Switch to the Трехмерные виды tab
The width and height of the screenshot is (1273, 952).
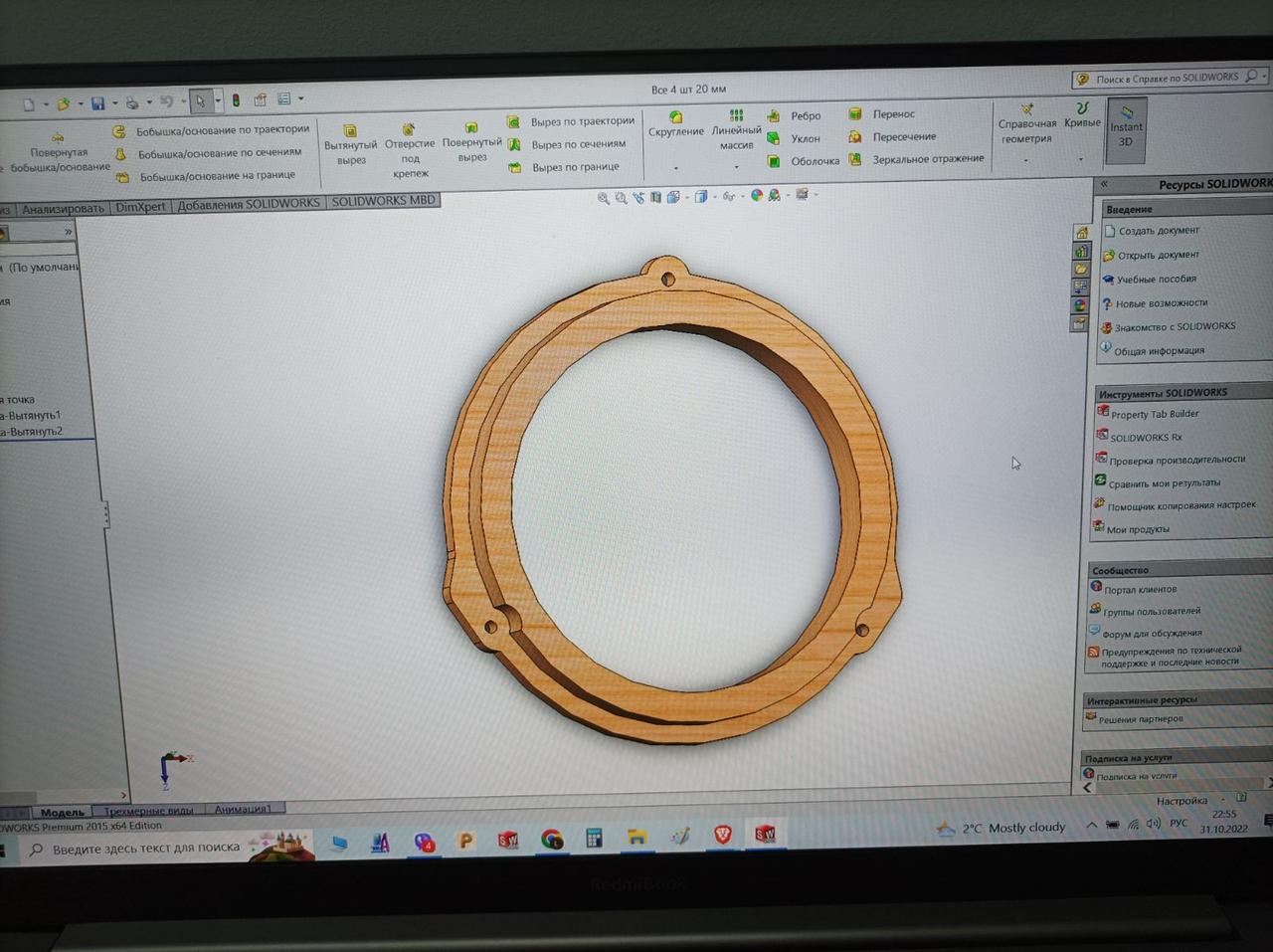click(x=148, y=811)
